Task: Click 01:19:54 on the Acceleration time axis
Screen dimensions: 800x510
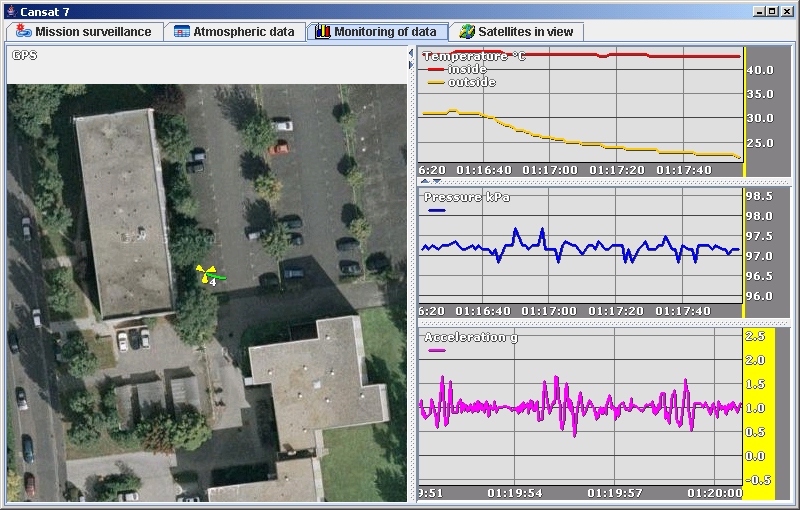Action: tap(515, 493)
